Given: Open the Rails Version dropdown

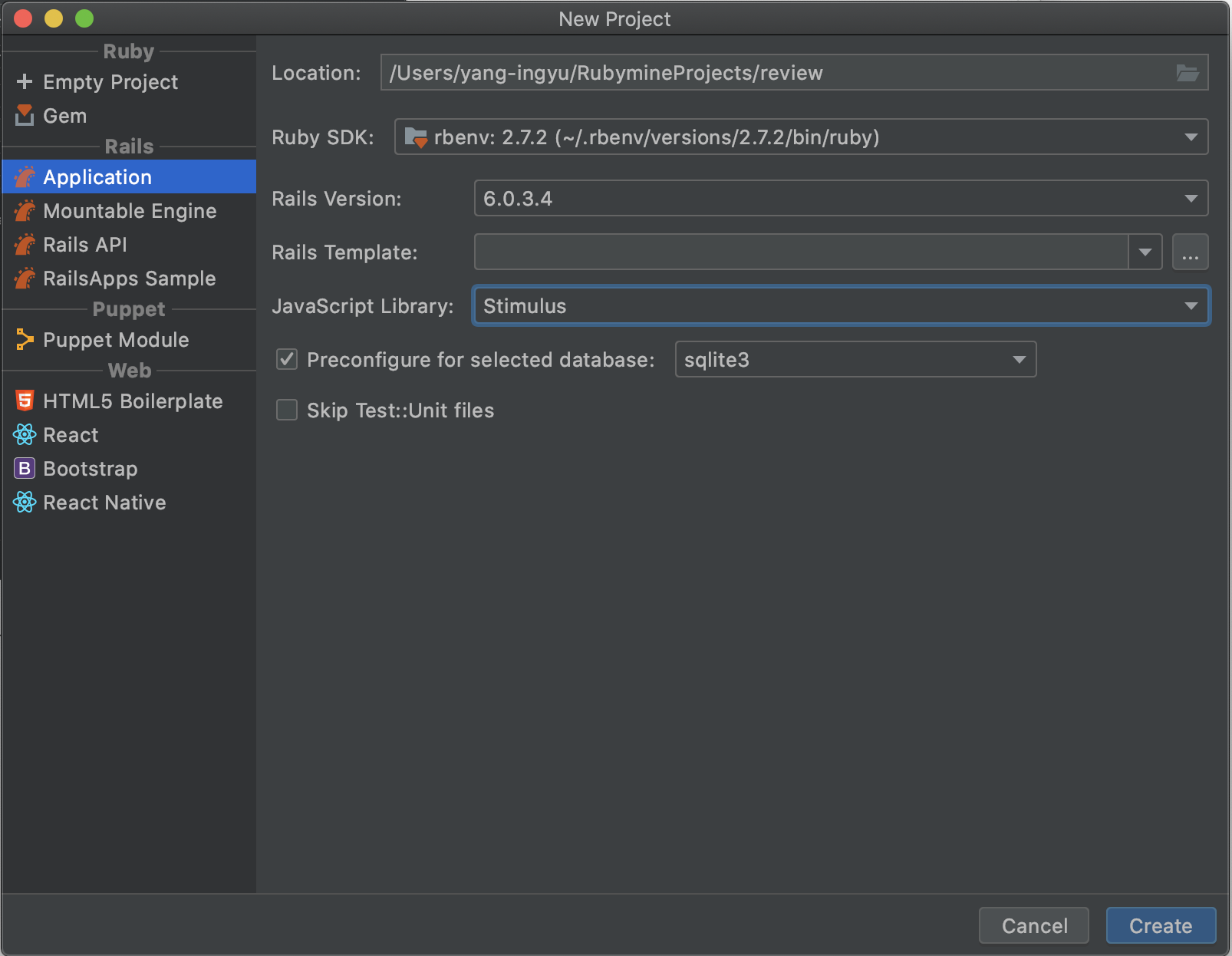Looking at the screenshot, I should 841,198.
